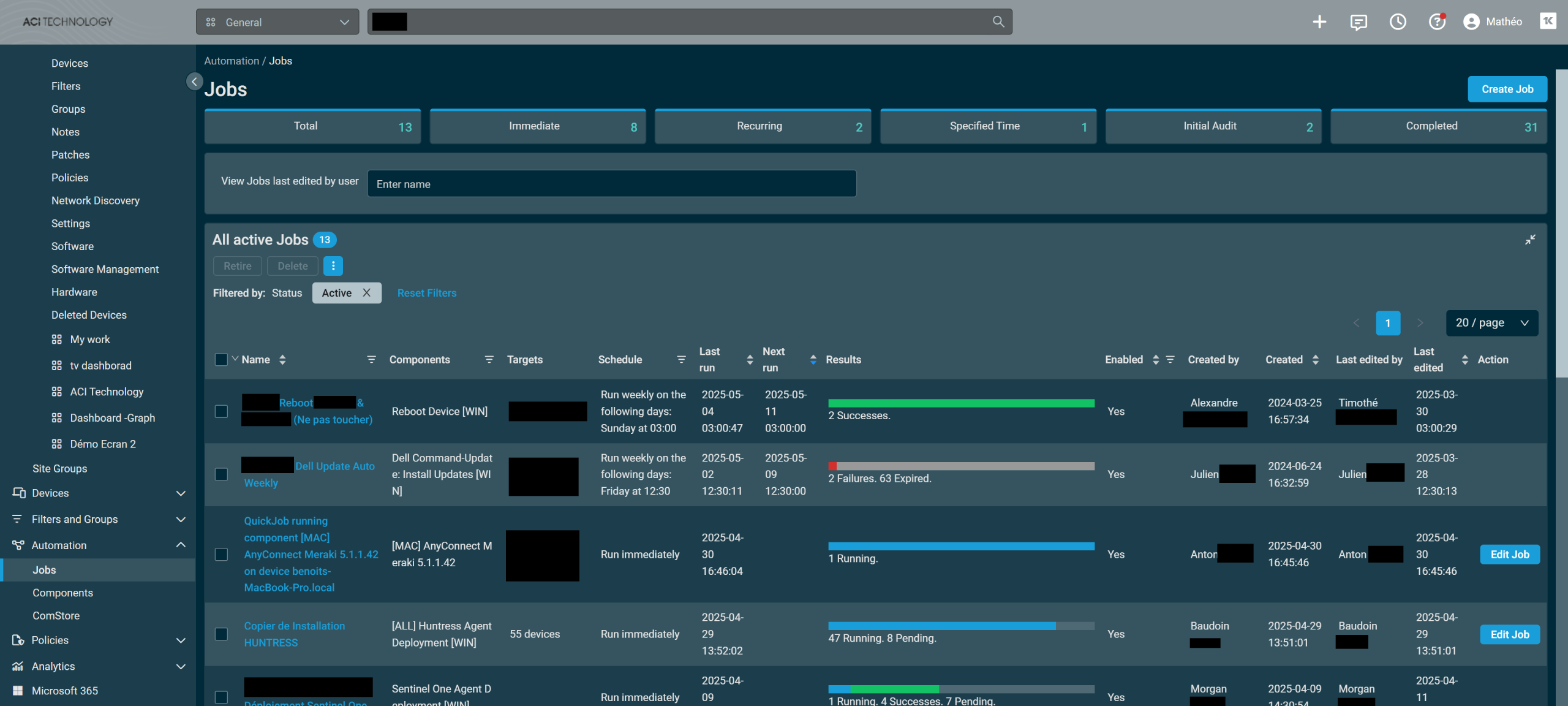The height and width of the screenshot is (706, 1568).
Task: Switch to the Recurring jobs tab
Action: [x=763, y=126]
